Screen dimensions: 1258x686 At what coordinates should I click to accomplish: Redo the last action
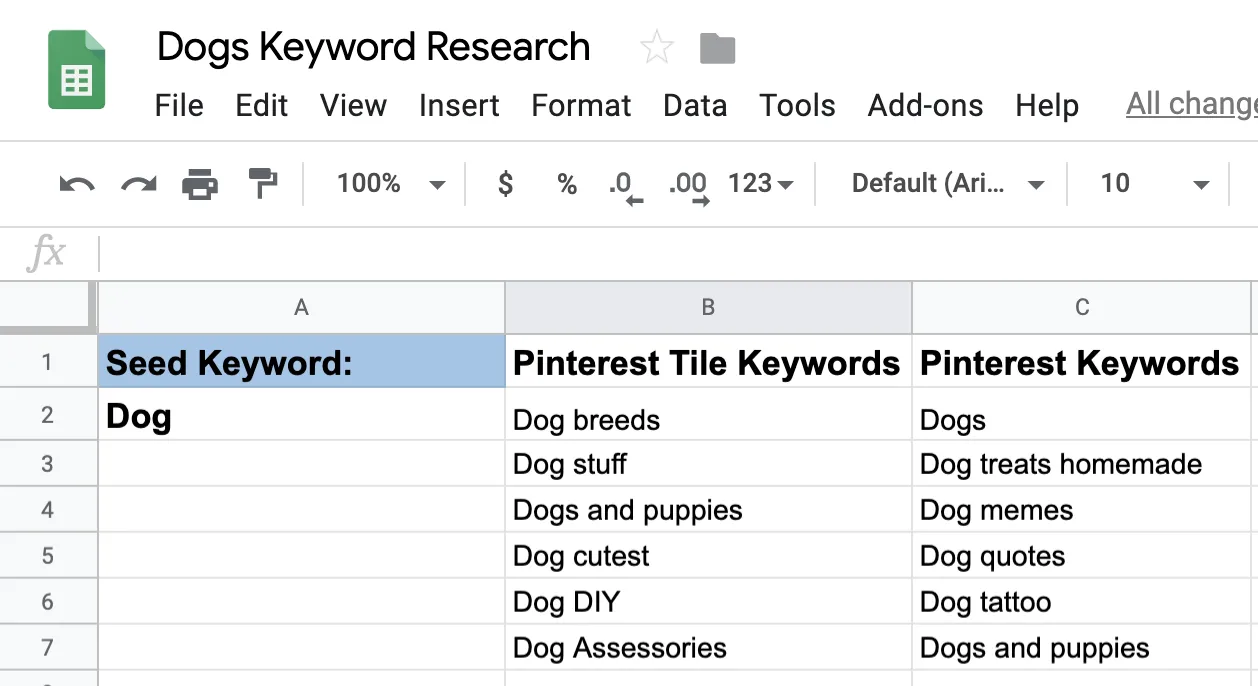point(139,184)
